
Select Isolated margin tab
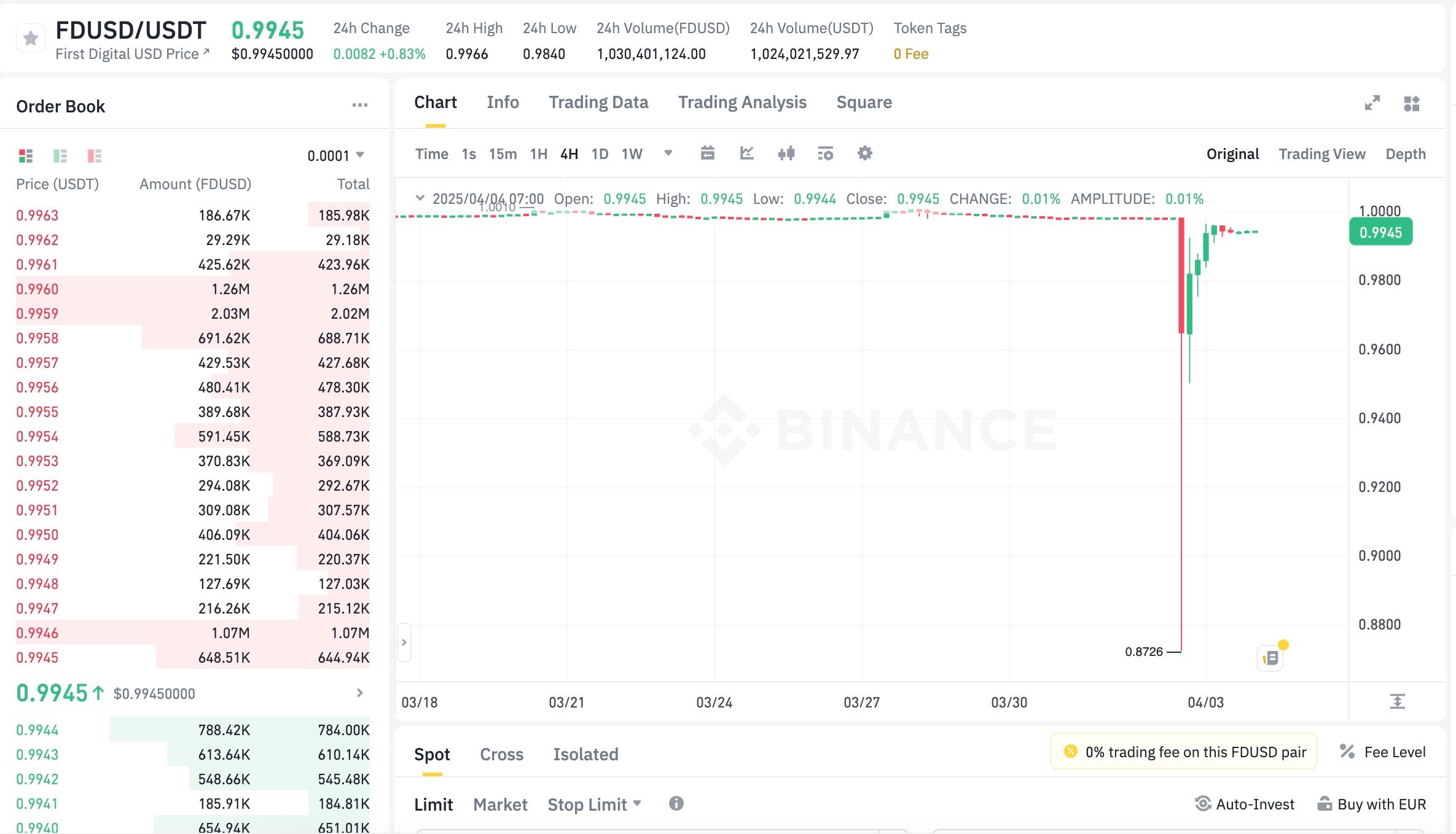pos(585,754)
